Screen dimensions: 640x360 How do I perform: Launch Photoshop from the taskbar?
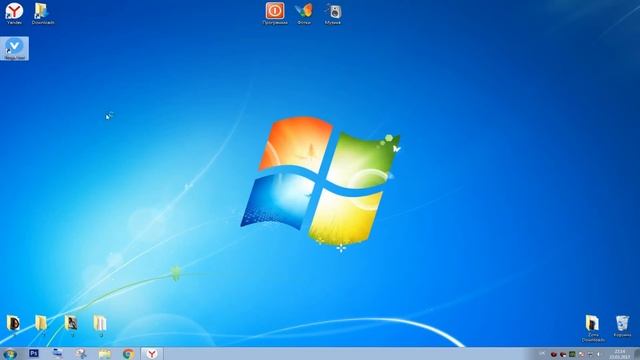tap(34, 353)
